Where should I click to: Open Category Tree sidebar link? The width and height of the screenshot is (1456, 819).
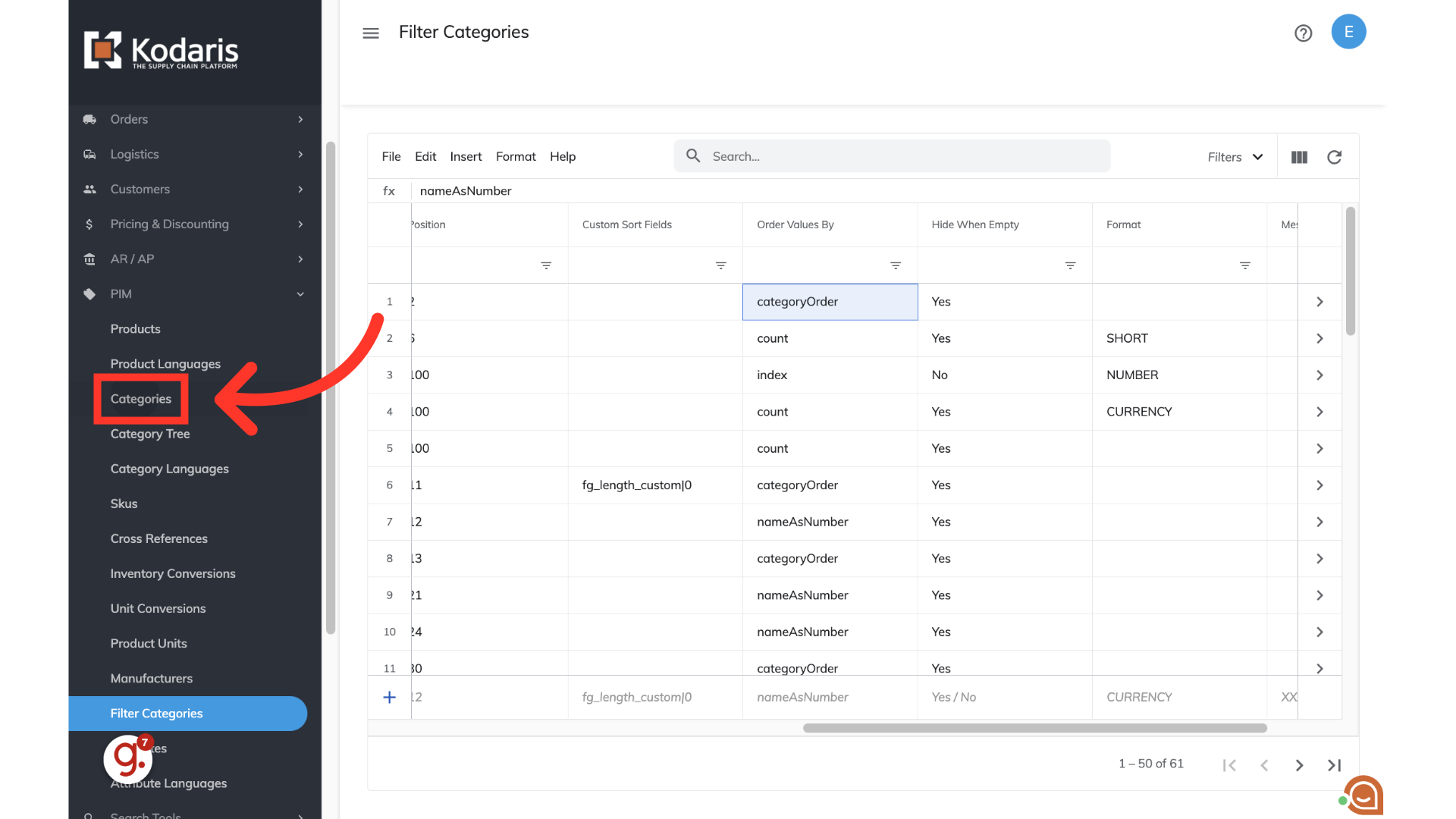tap(150, 434)
